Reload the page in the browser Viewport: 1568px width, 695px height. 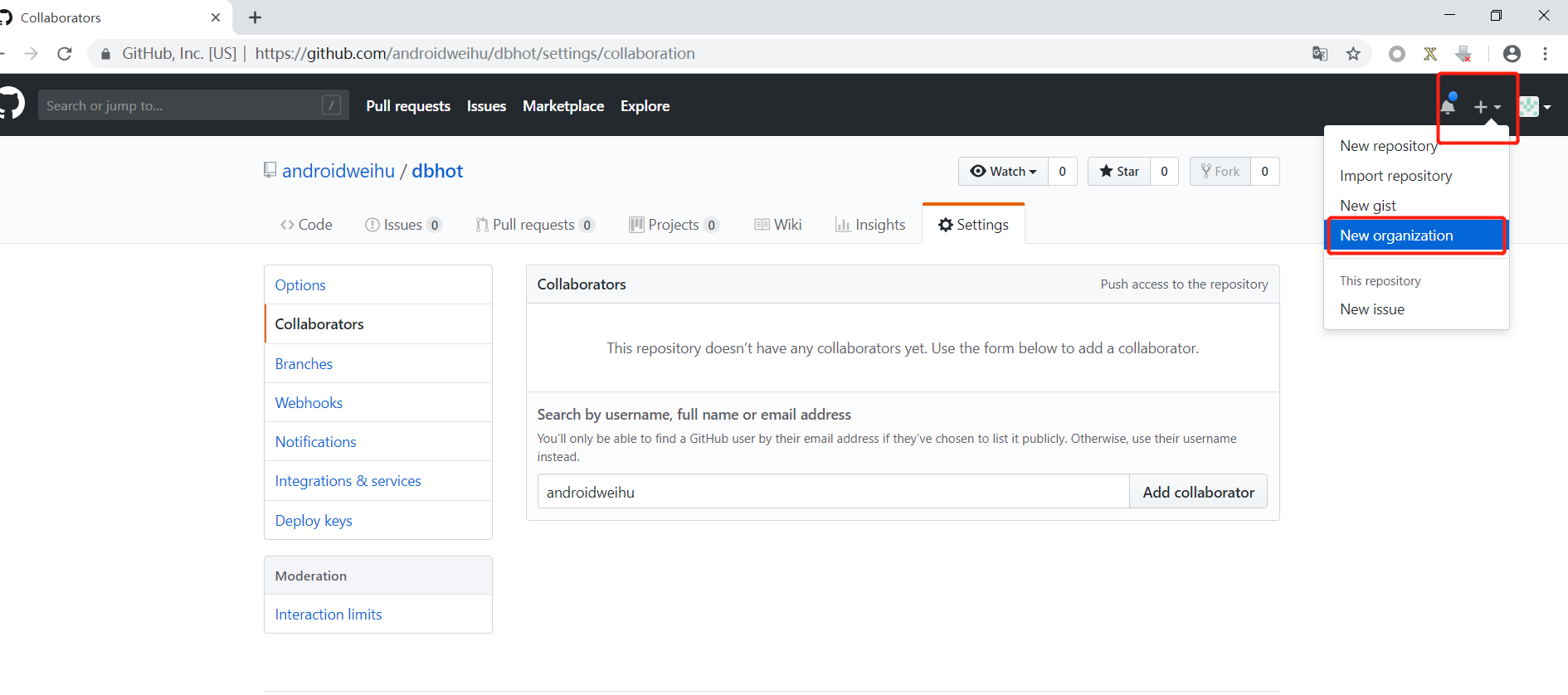pos(65,54)
